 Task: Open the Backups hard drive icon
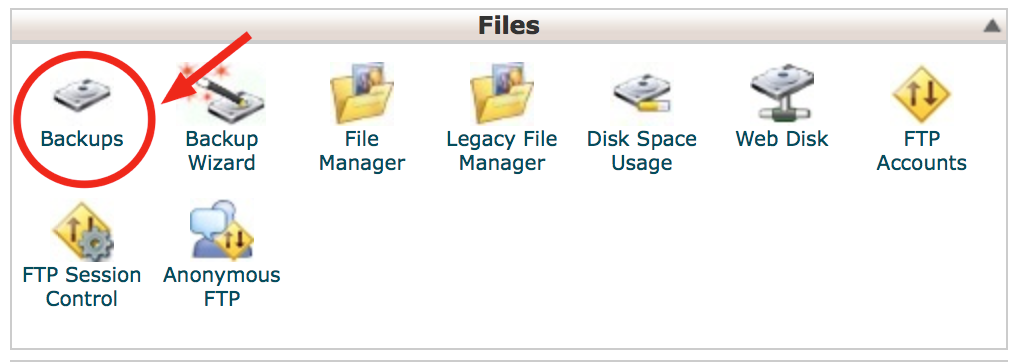[81, 94]
